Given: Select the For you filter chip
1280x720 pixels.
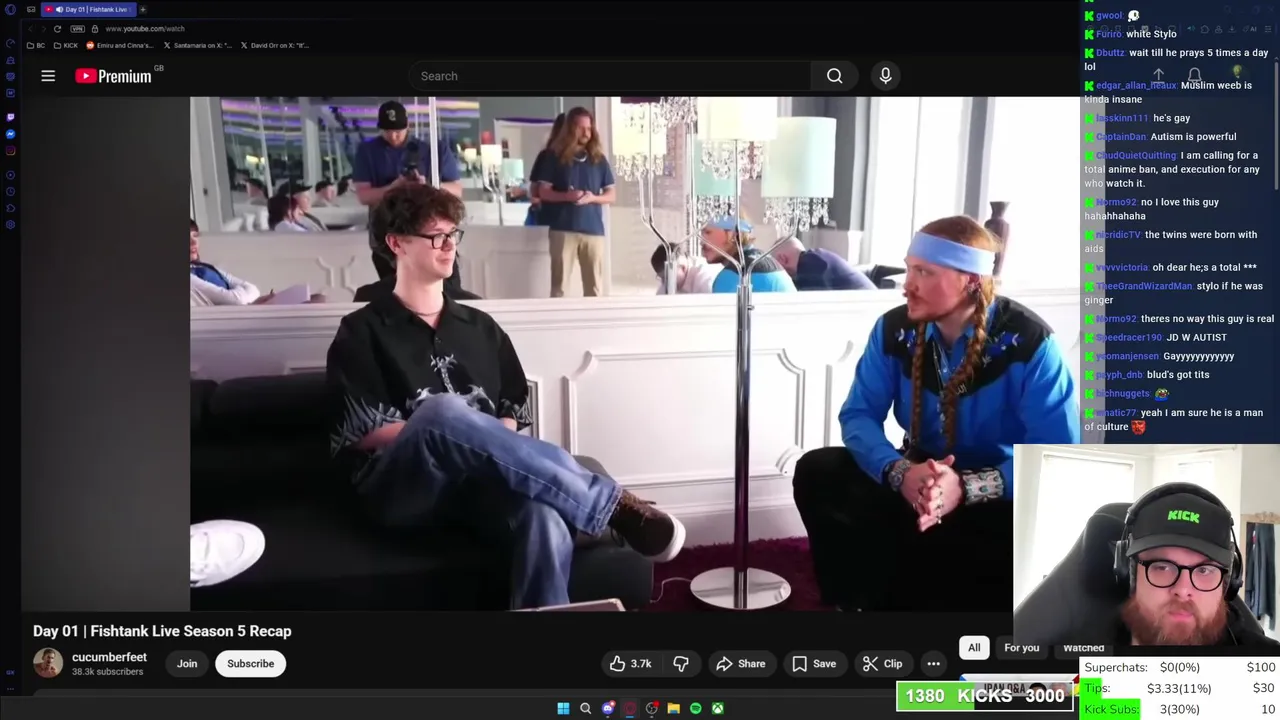Looking at the screenshot, I should coord(1022,648).
